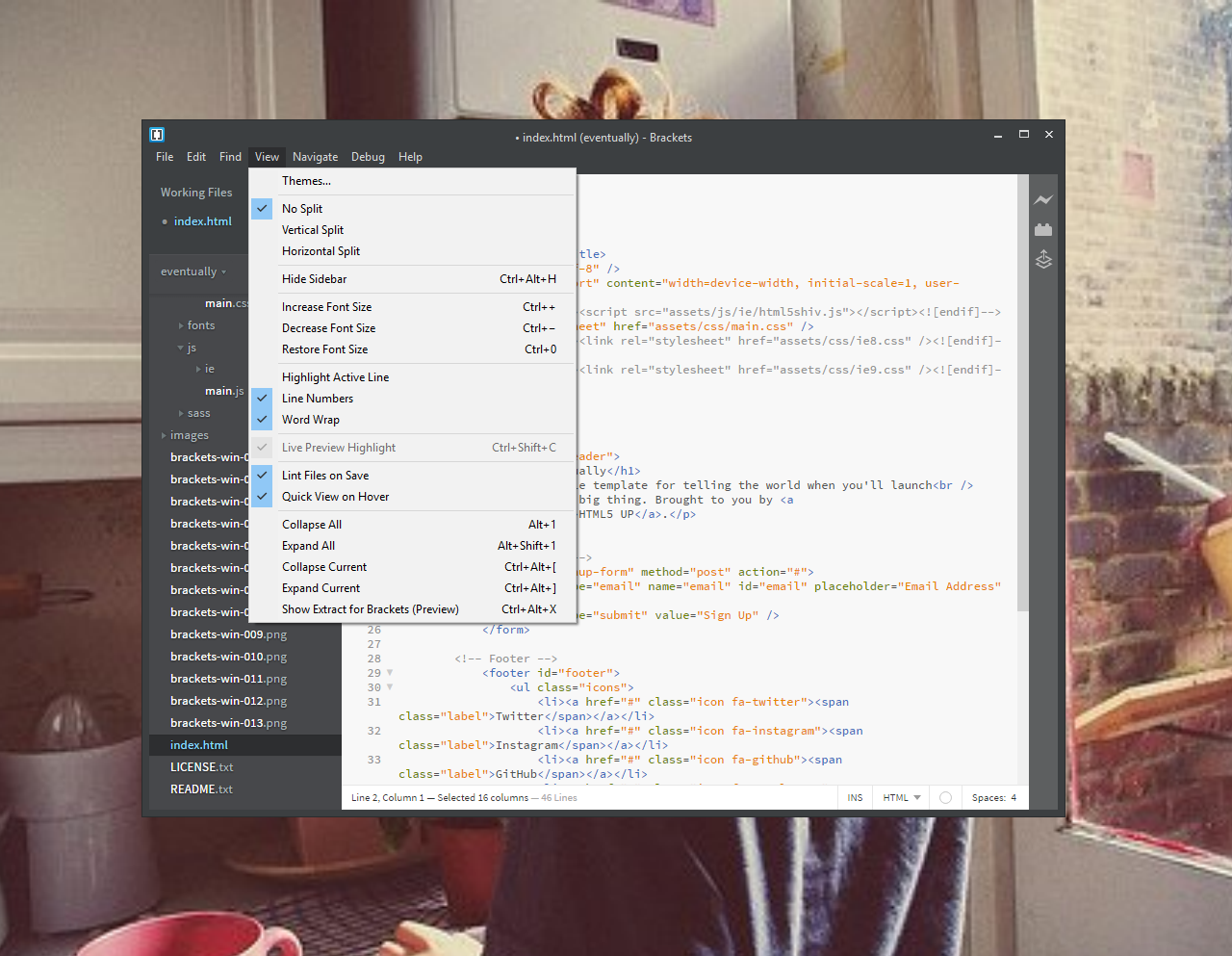Select Collapse Current entry
This screenshot has width=1232, height=956.
tap(412, 567)
